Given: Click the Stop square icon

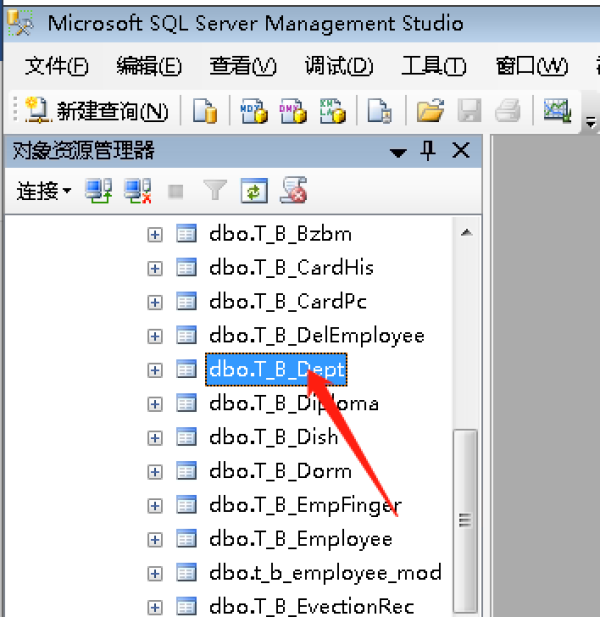Looking at the screenshot, I should [x=175, y=192].
